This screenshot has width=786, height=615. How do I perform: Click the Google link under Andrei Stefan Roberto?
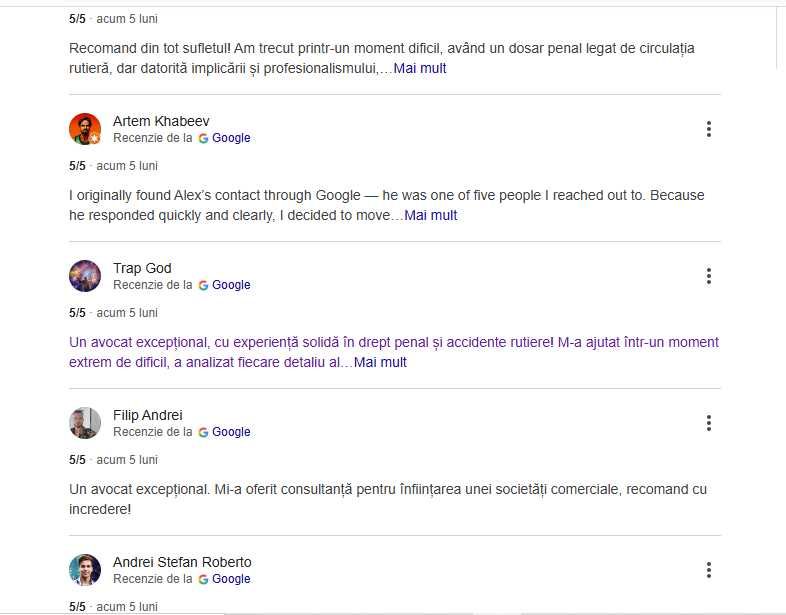pos(225,579)
